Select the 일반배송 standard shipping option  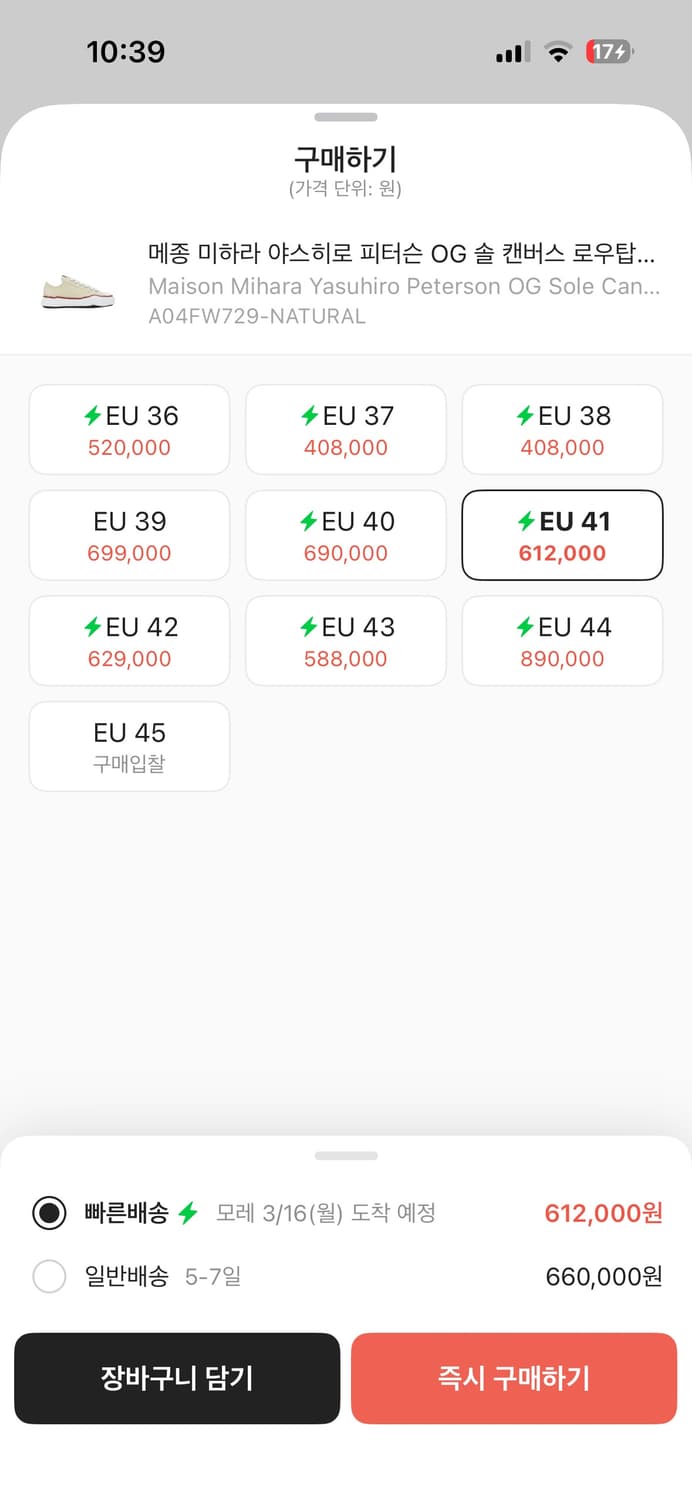click(49, 1277)
